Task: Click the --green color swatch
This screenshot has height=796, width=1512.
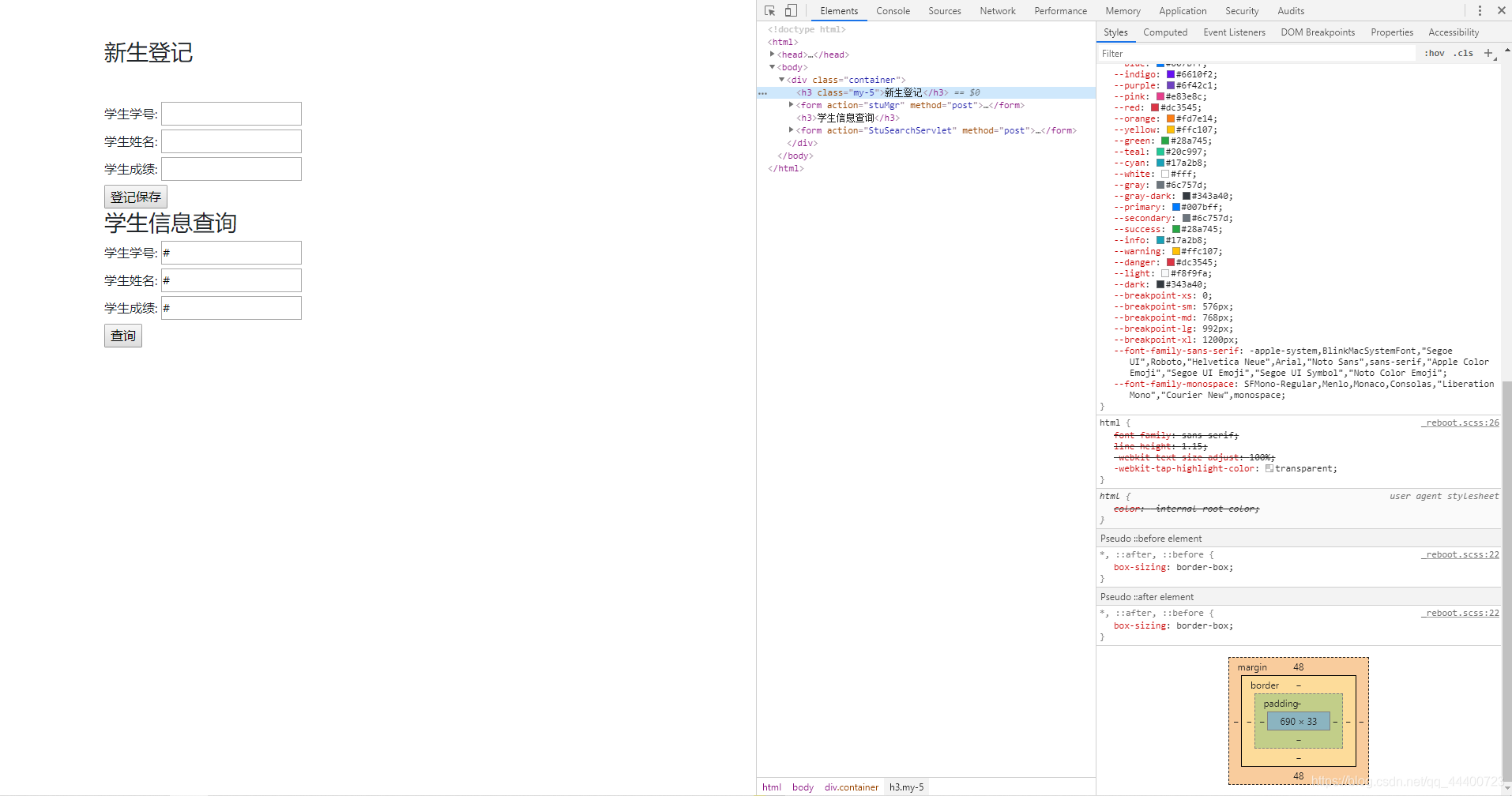Action: click(x=1165, y=141)
